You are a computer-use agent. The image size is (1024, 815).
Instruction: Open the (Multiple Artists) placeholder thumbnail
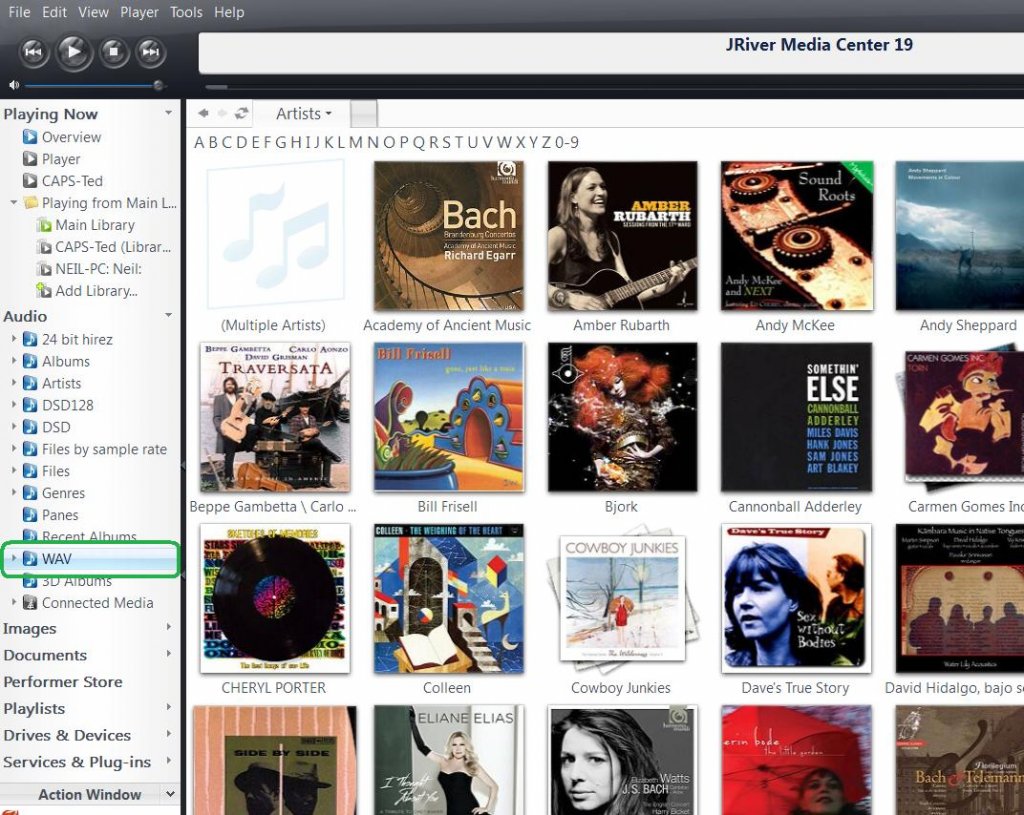click(274, 235)
